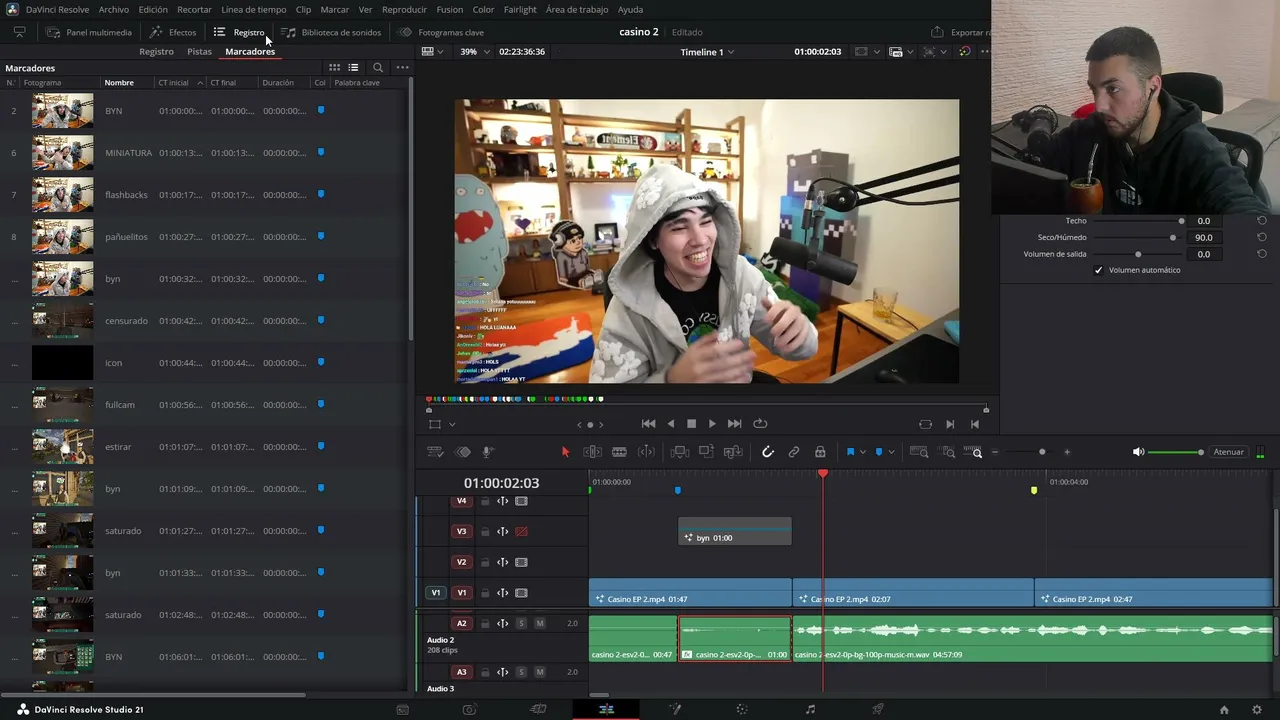Adjust the Seco/Húmedo slider handle
Image resolution: width=1280 pixels, height=720 pixels.
click(x=1173, y=238)
